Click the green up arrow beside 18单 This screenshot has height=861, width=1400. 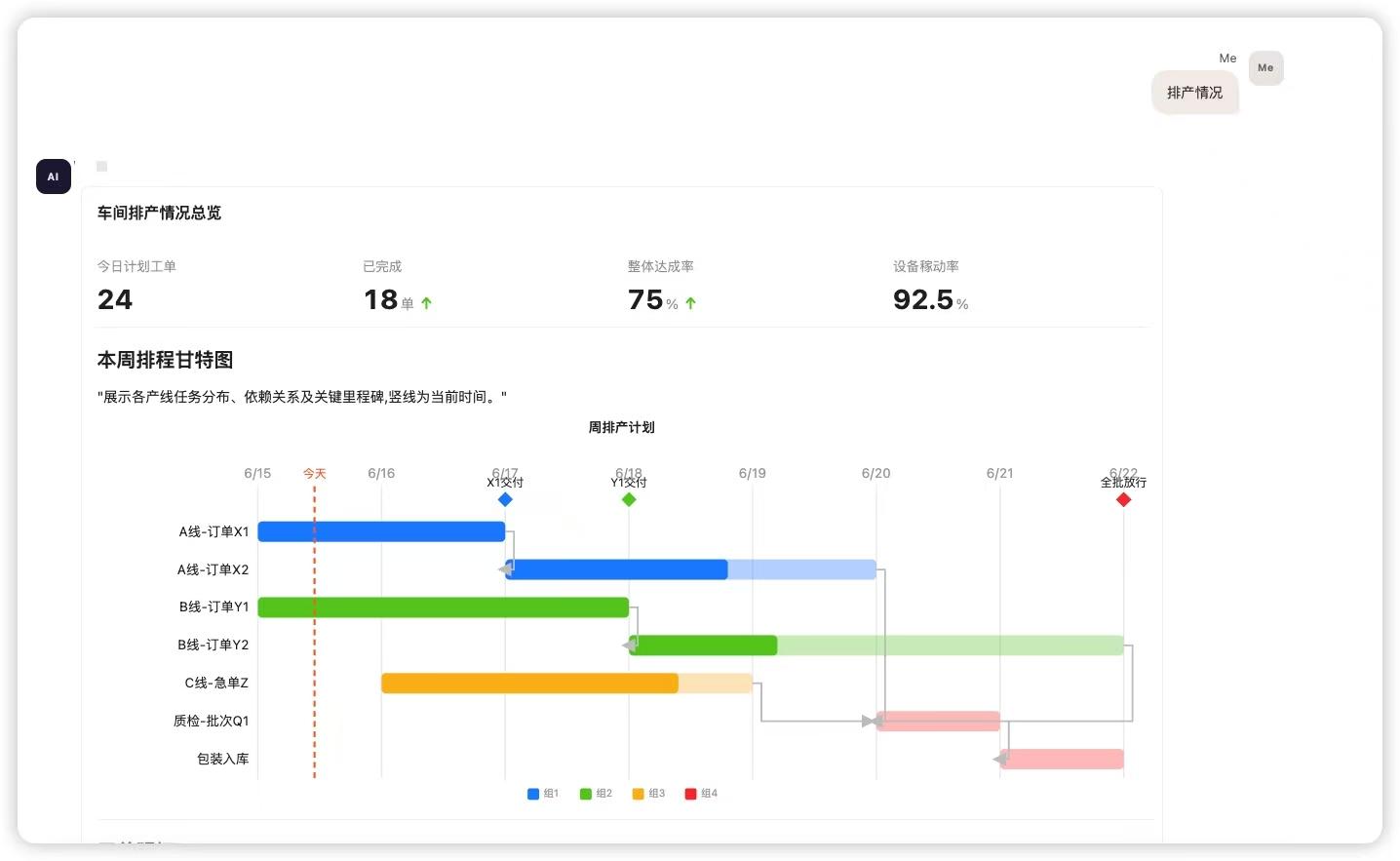click(x=426, y=303)
